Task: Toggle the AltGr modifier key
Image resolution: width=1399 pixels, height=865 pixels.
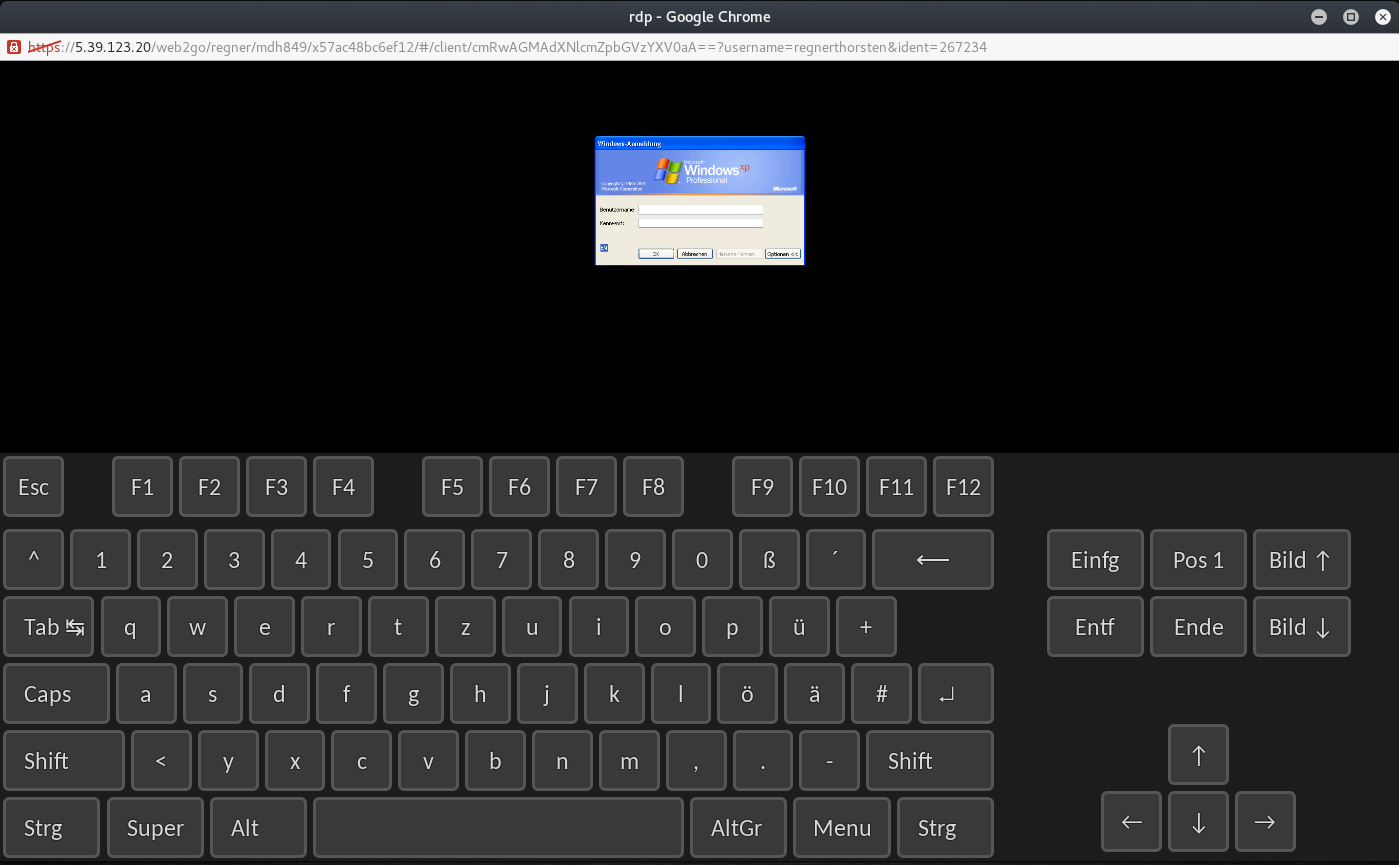Action: click(x=737, y=828)
